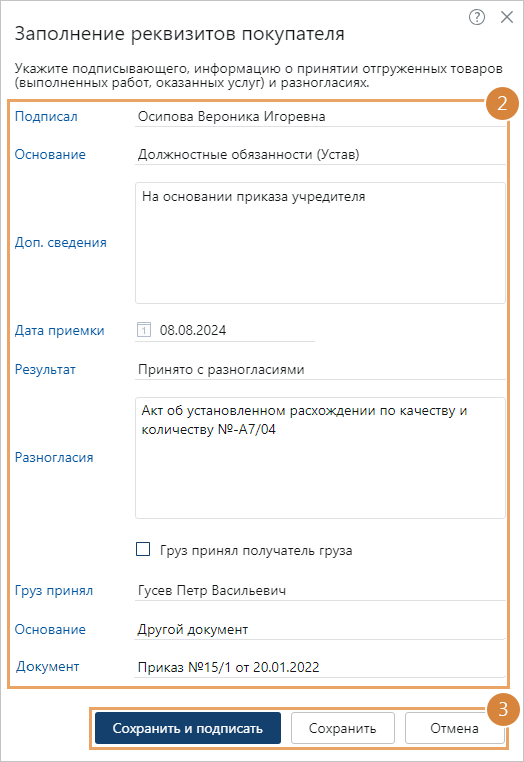Viewport: 524px width, 762px height.
Task: Click the date value 08.08.2024
Action: click(x=193, y=330)
